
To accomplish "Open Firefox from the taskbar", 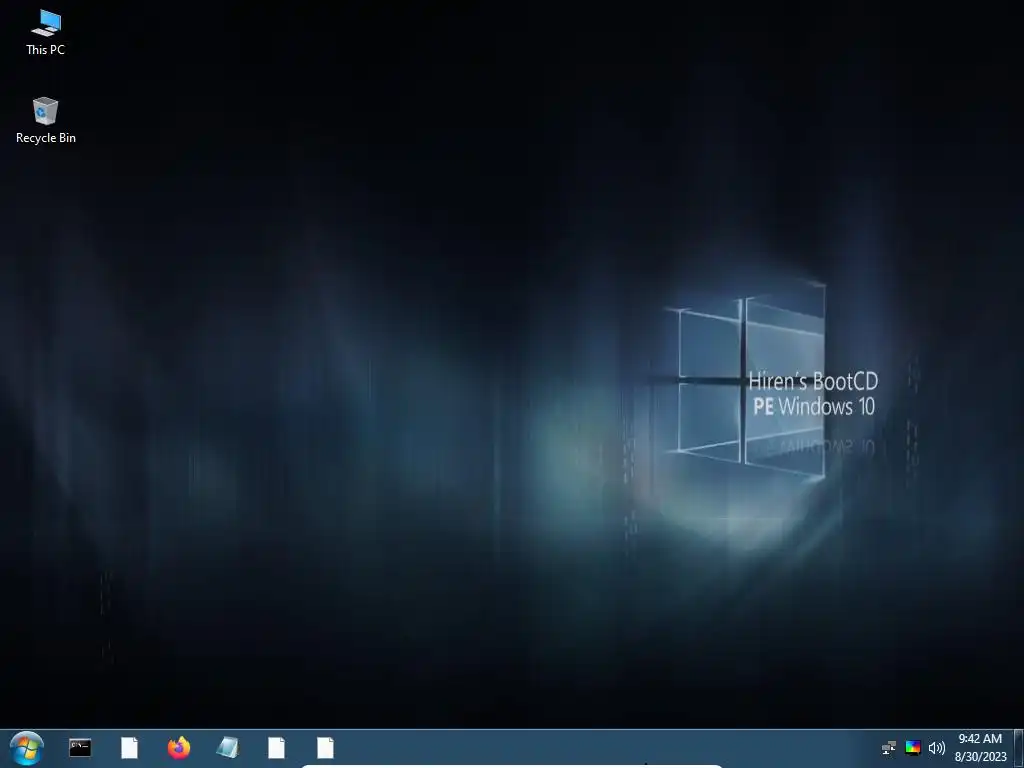I will (178, 748).
